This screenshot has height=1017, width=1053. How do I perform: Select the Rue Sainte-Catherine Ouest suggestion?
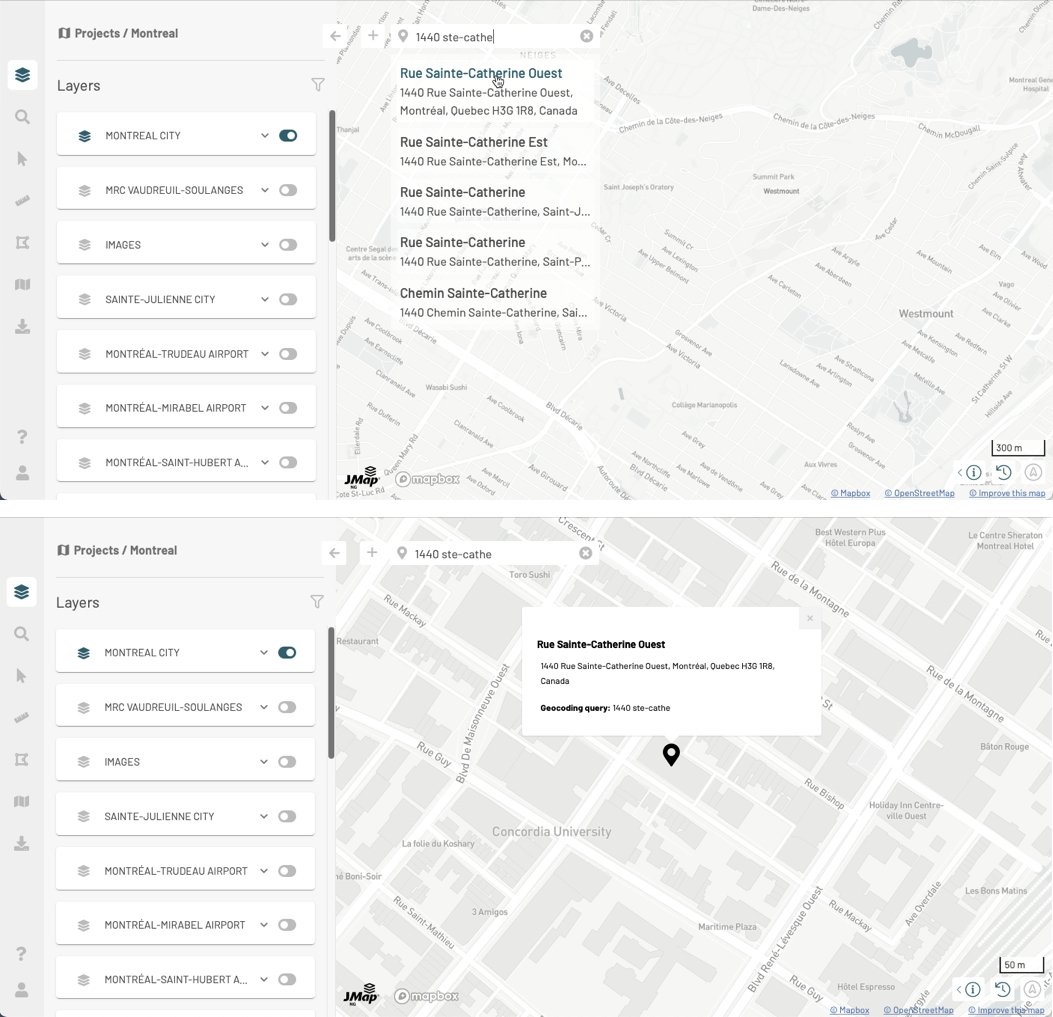pyautogui.click(x=481, y=74)
